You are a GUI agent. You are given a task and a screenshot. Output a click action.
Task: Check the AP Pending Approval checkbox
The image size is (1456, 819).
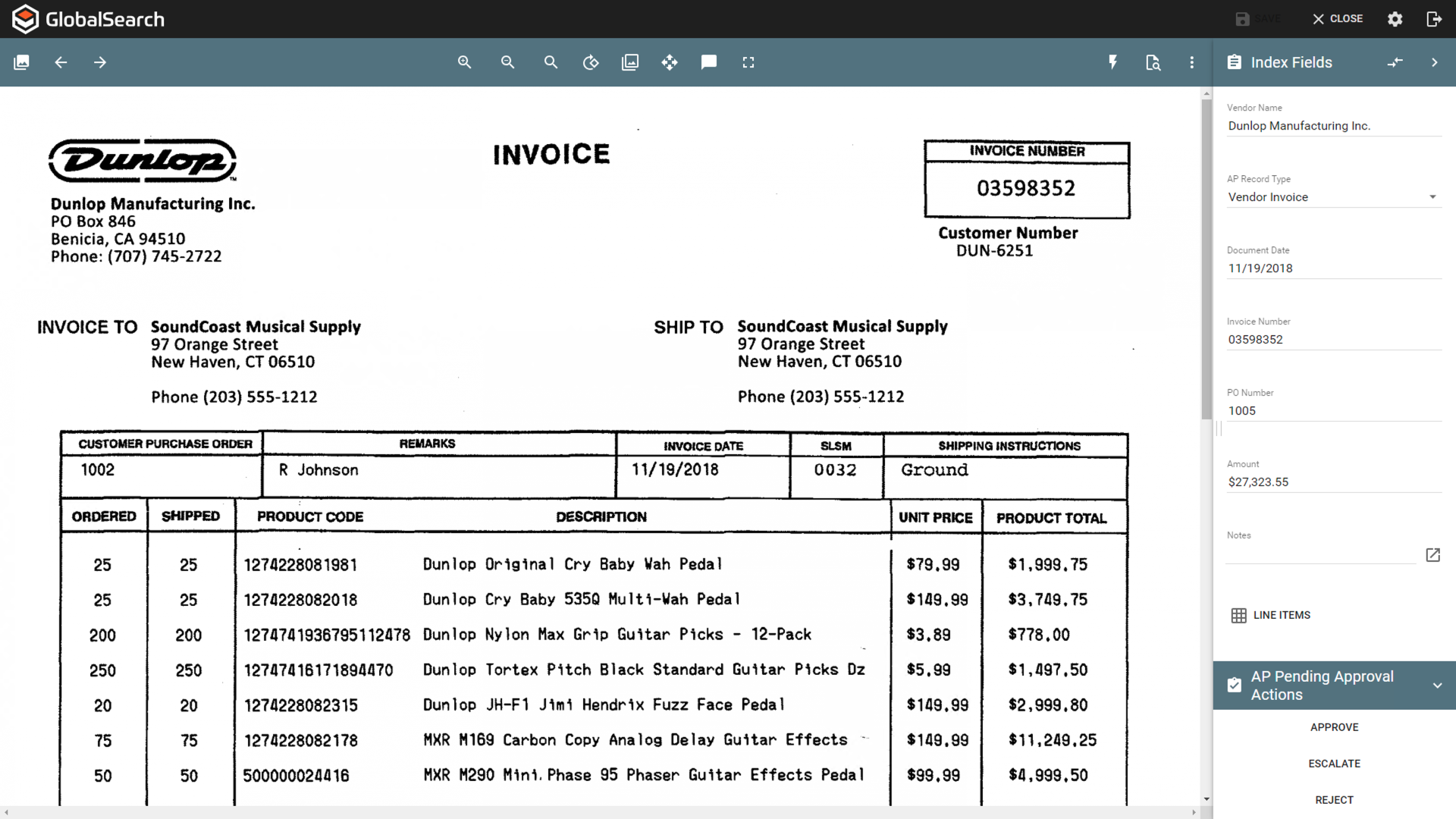pyautogui.click(x=1235, y=685)
